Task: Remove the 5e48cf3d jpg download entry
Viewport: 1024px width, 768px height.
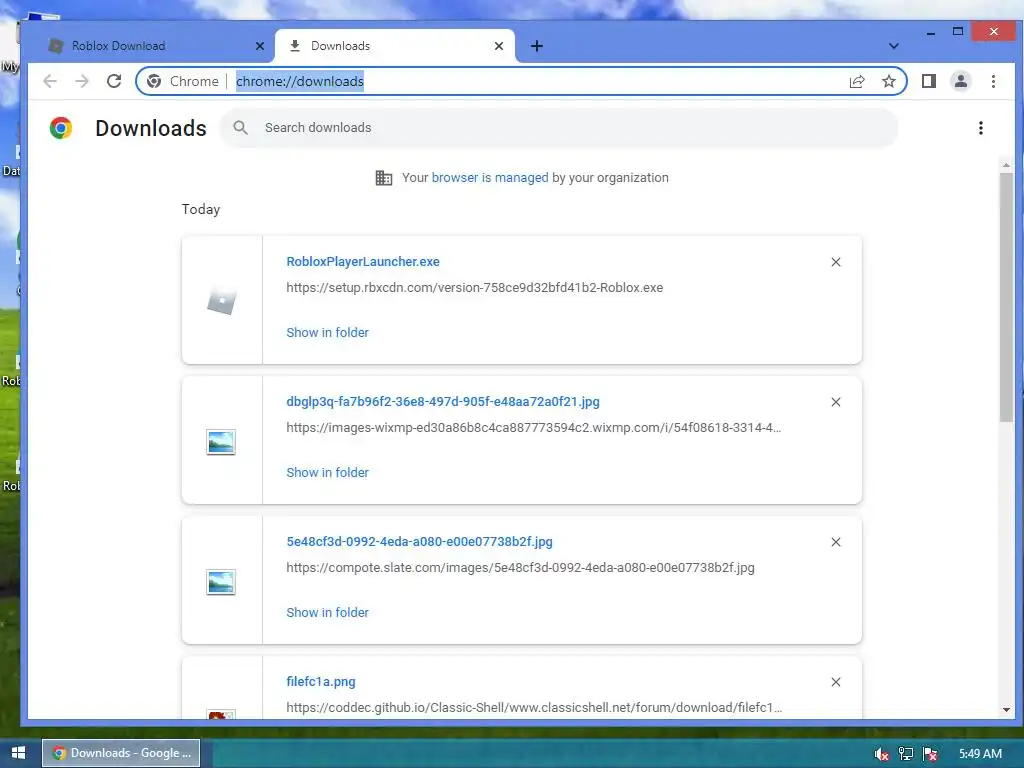Action: (x=835, y=542)
